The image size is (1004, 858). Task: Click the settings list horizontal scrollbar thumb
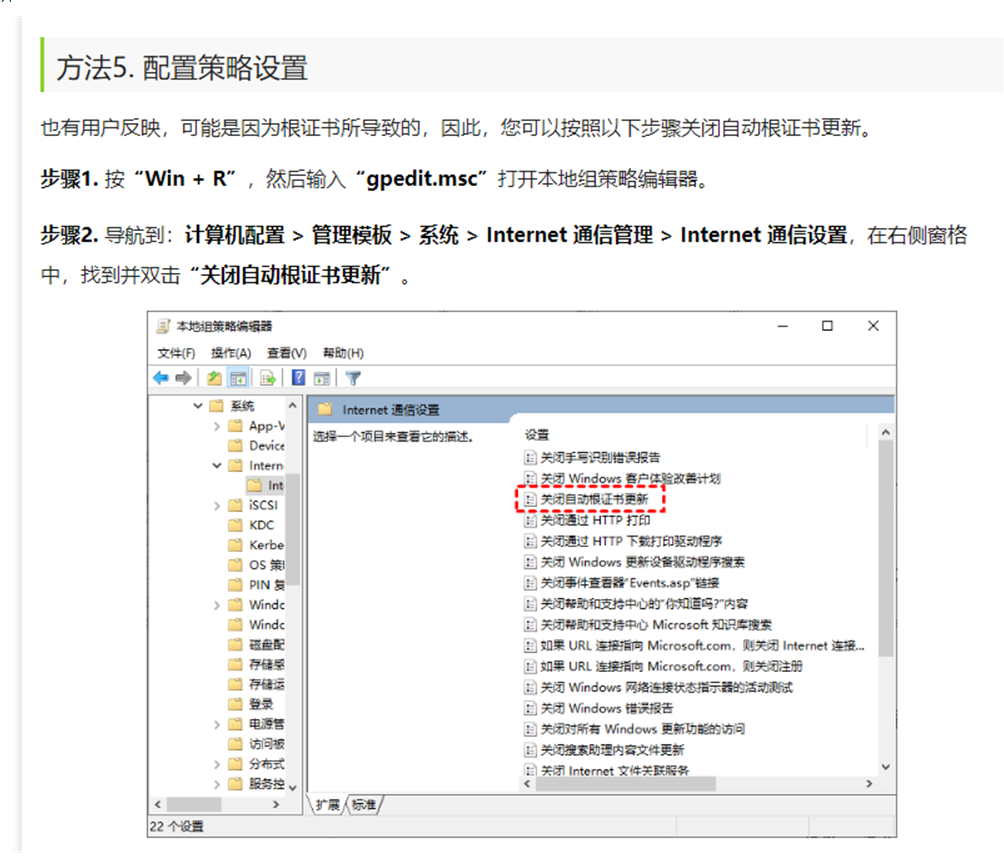click(626, 784)
